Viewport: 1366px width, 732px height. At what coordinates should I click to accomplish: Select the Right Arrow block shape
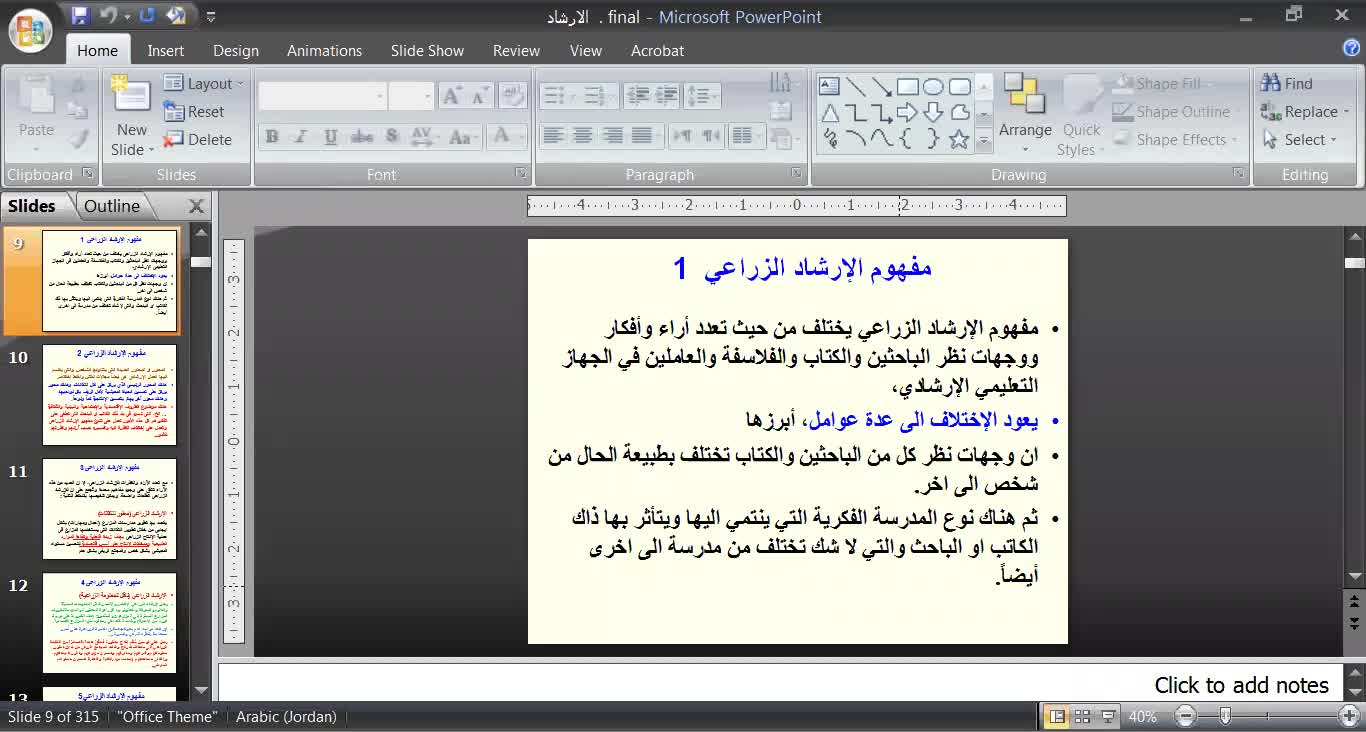907,112
